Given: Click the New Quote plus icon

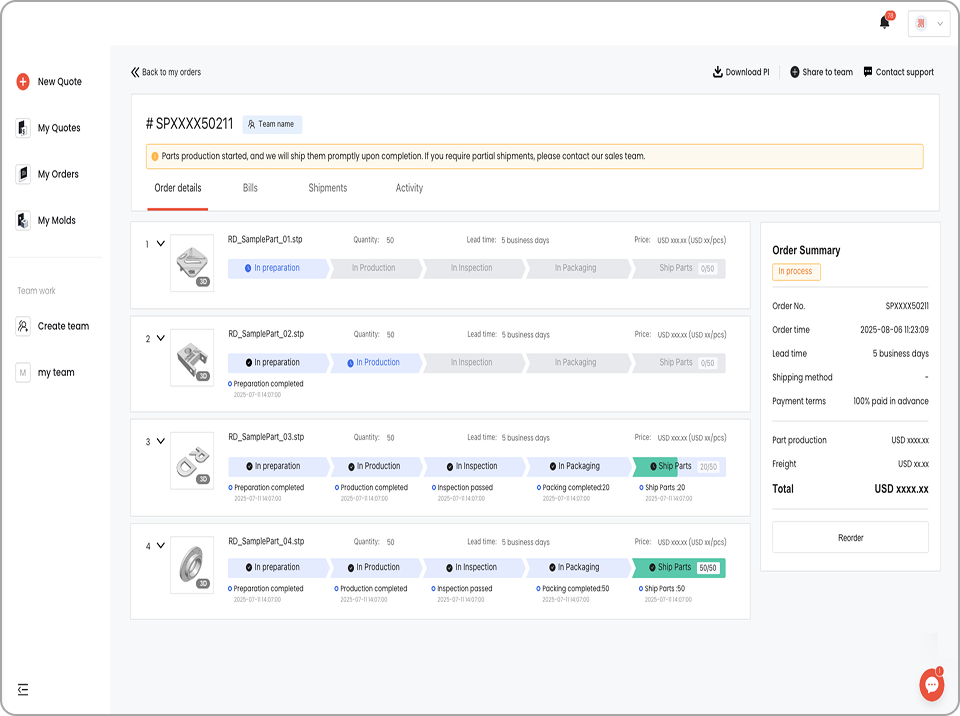Looking at the screenshot, I should click(x=23, y=82).
